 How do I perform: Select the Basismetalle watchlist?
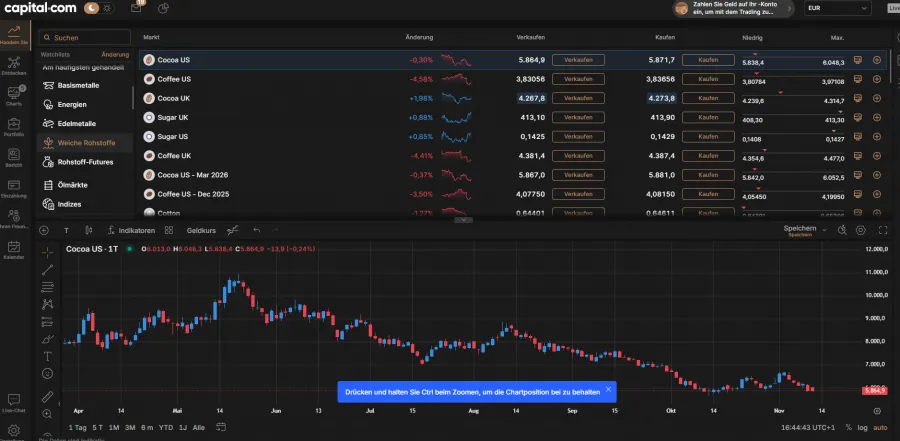click(86, 86)
